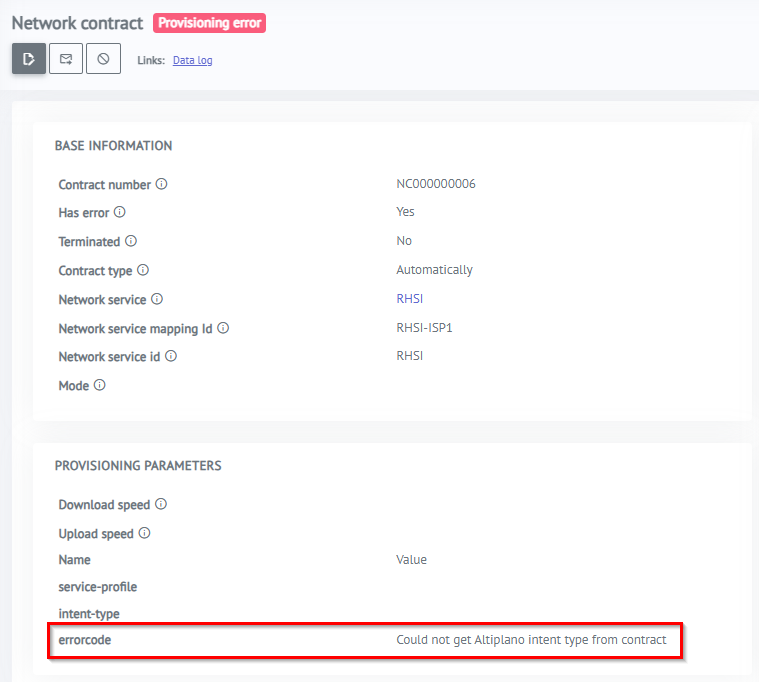Screen dimensions: 759x682
Task: Click info icon next to Network service mapping Id
Action: (x=223, y=328)
